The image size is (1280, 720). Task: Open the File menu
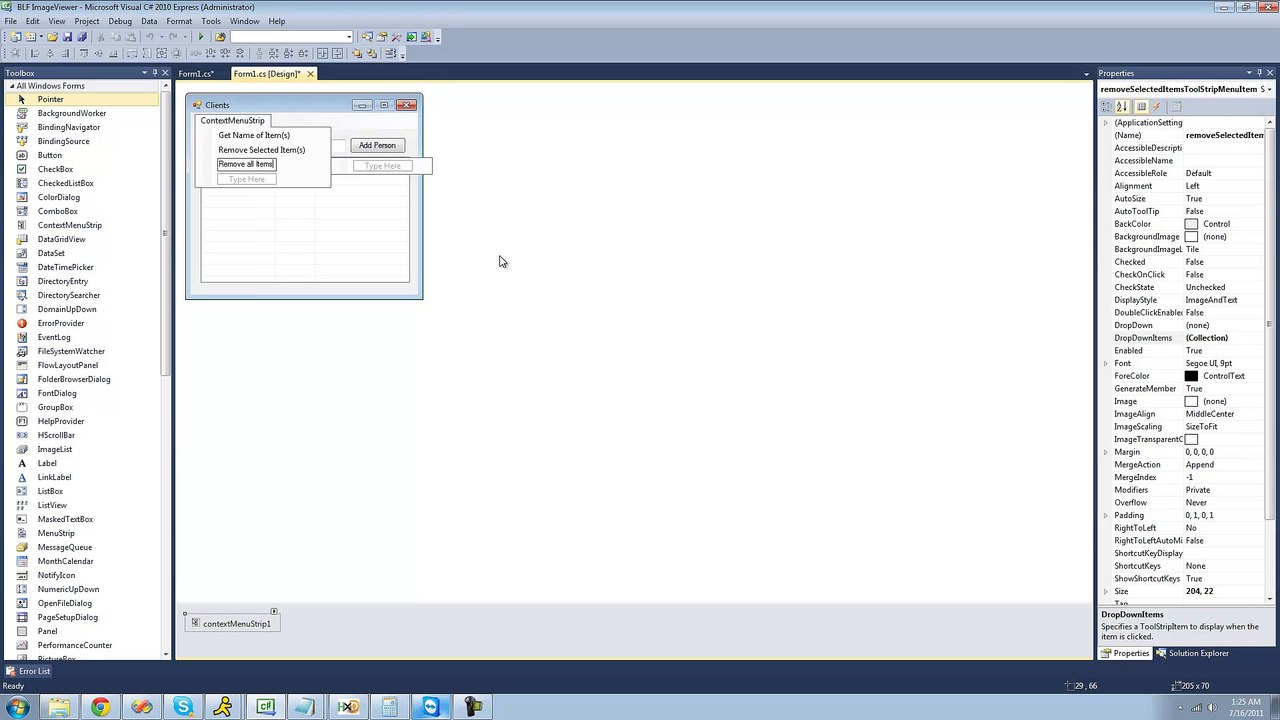coord(10,21)
